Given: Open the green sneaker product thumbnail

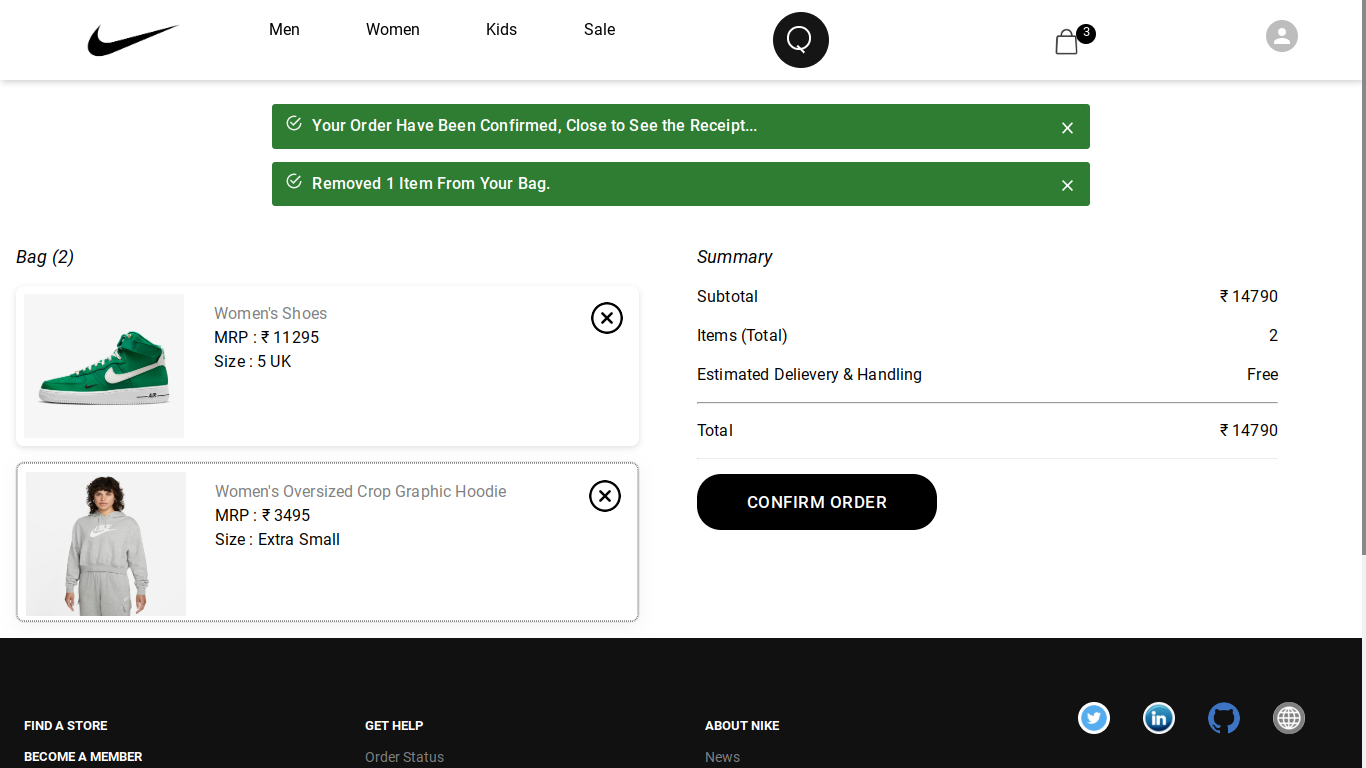Looking at the screenshot, I should point(104,366).
